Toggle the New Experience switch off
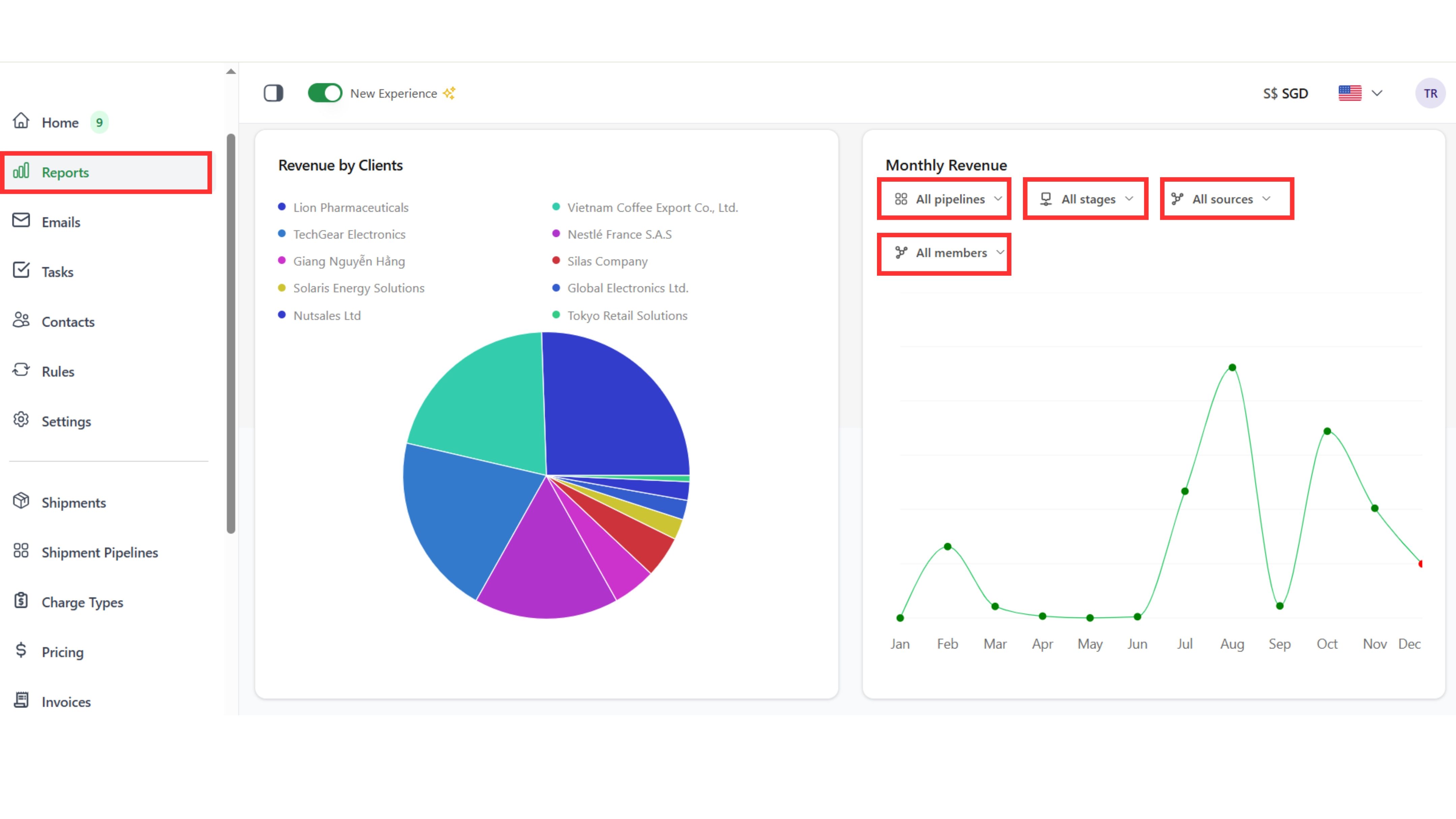The height and width of the screenshot is (819, 1456). (325, 93)
